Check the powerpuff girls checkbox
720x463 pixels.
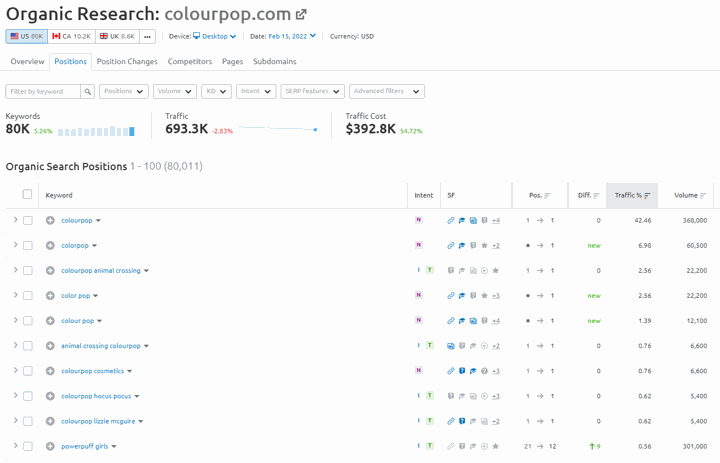coord(28,446)
